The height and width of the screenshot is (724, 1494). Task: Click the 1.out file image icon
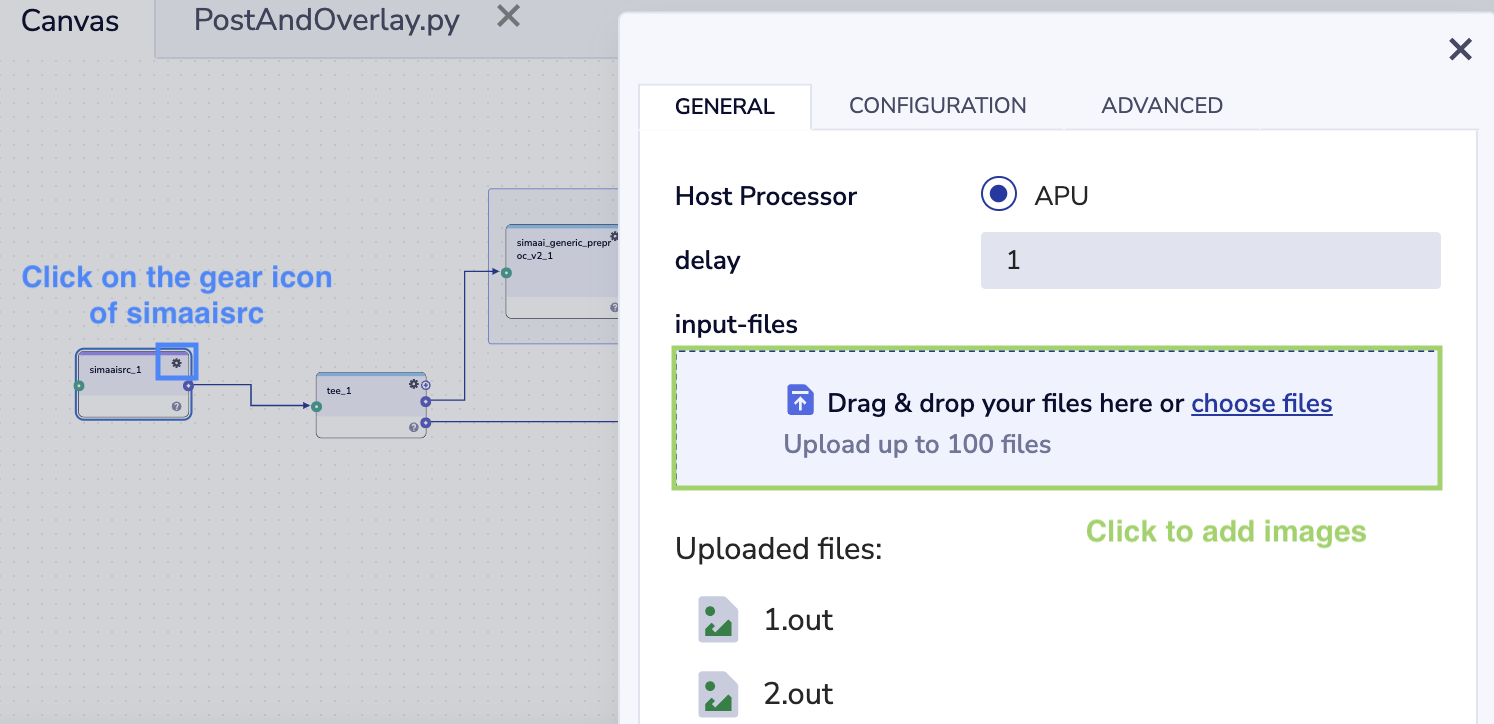pyautogui.click(x=718, y=620)
